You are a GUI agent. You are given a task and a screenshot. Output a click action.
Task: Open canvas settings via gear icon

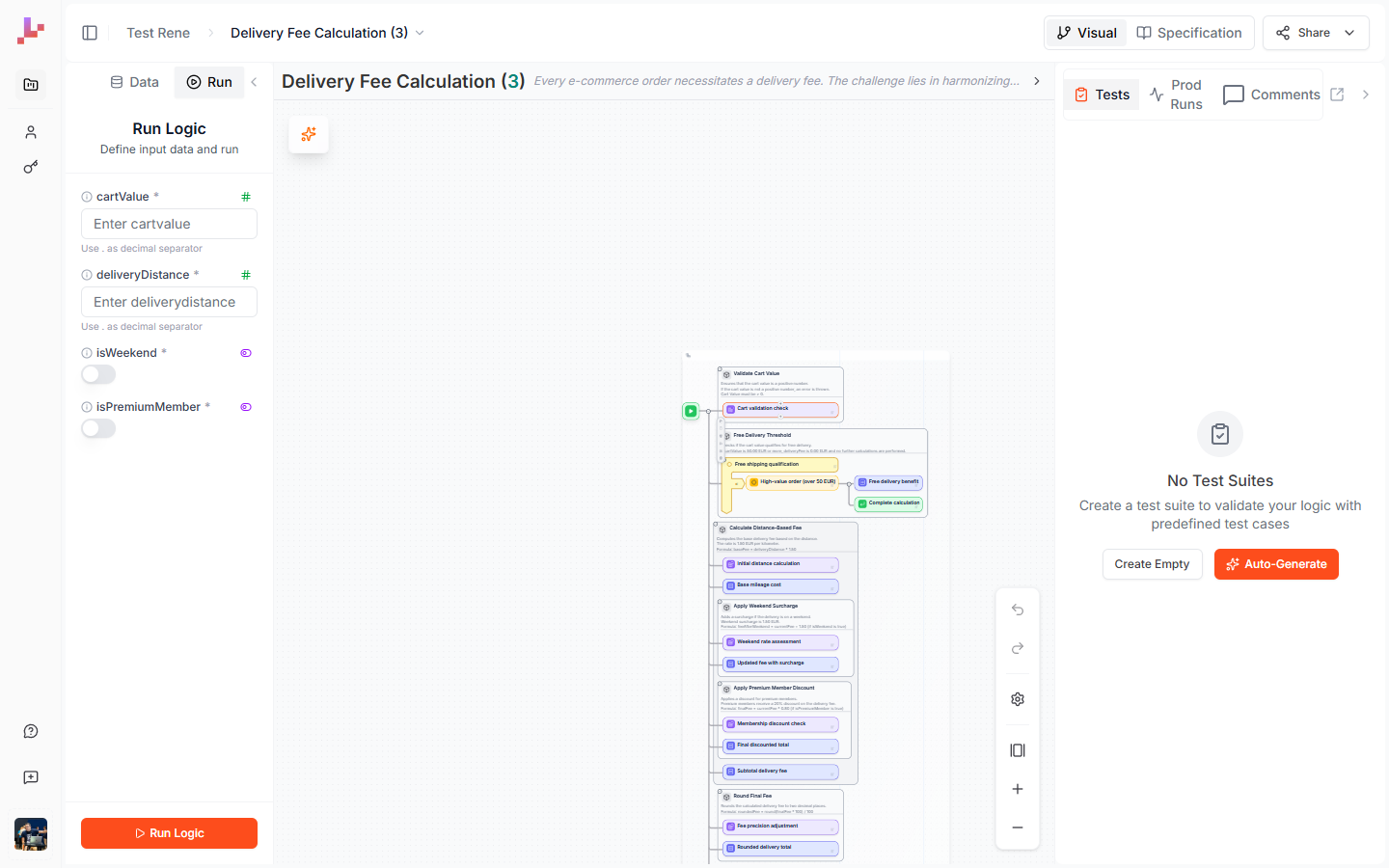(1018, 698)
